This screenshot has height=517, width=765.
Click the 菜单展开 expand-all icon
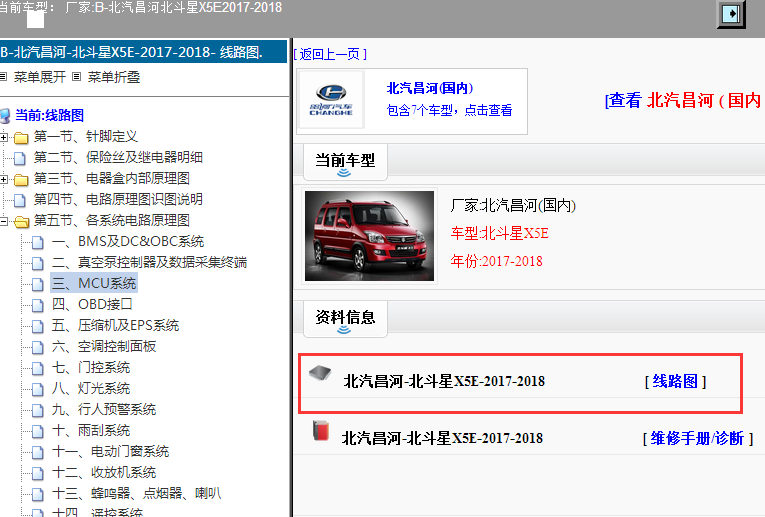pyautogui.click(x=3, y=77)
